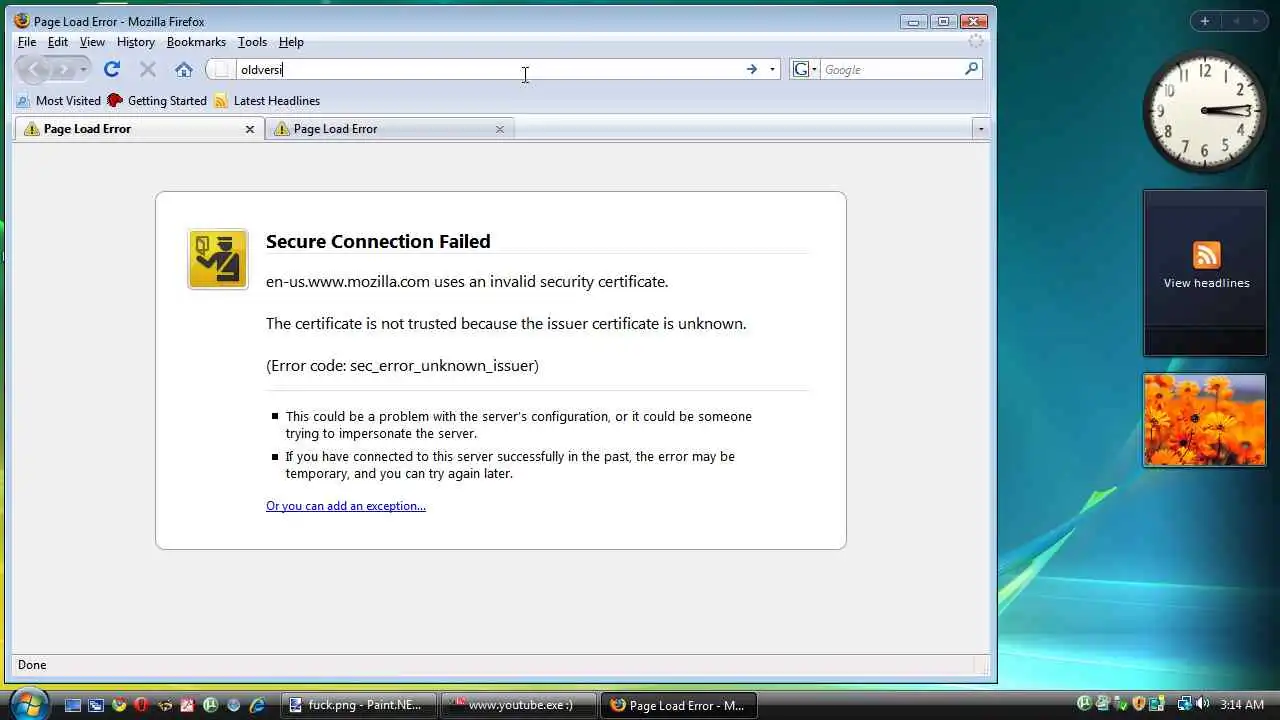1280x720 pixels.
Task: Click 'Or you can add an exception...' link
Action: (x=346, y=506)
